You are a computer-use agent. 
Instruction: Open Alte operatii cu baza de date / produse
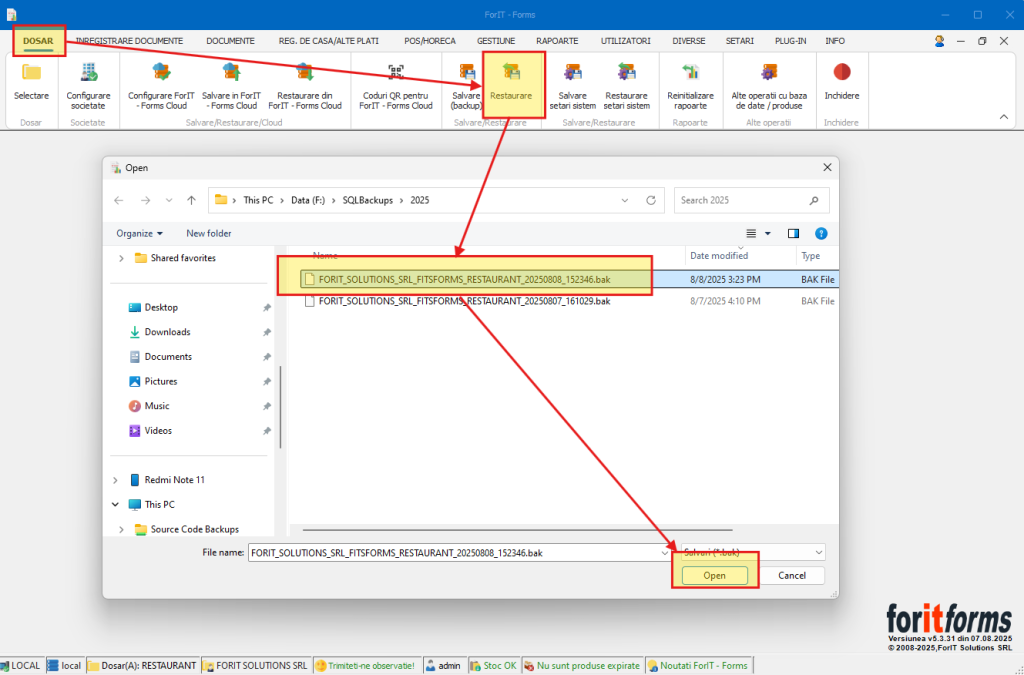point(769,86)
